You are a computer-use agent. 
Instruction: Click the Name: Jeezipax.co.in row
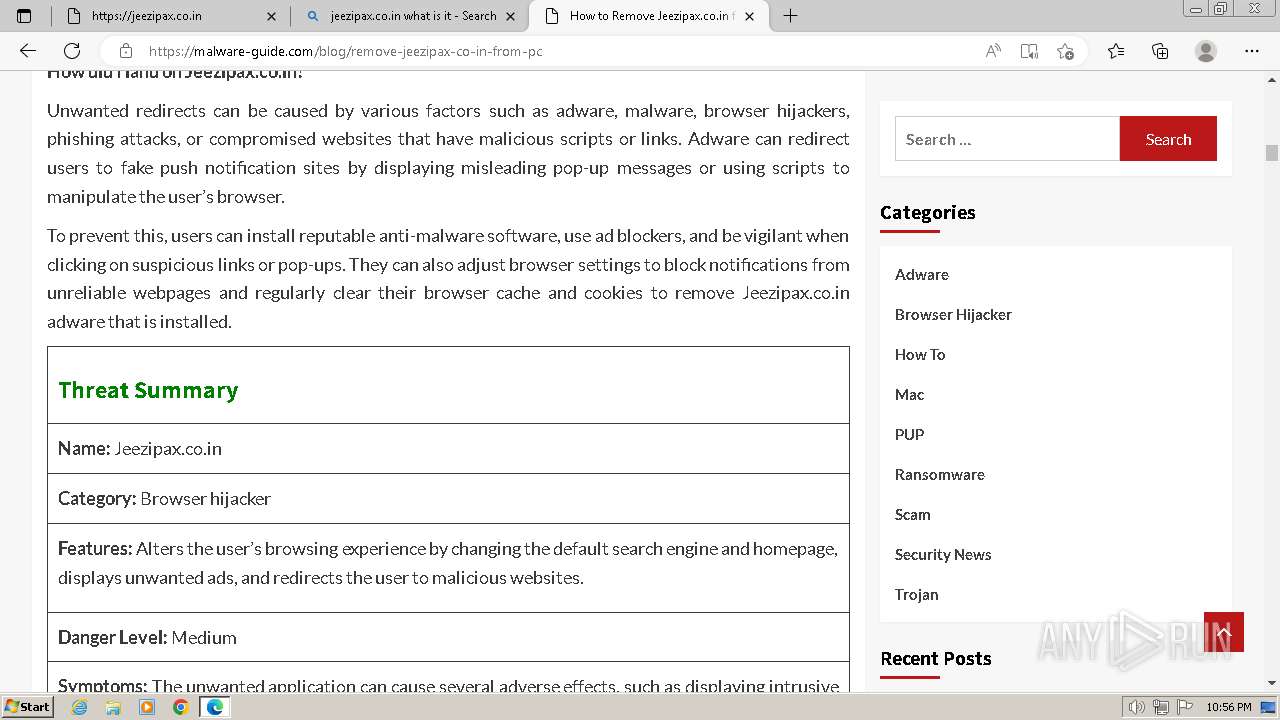pos(448,448)
